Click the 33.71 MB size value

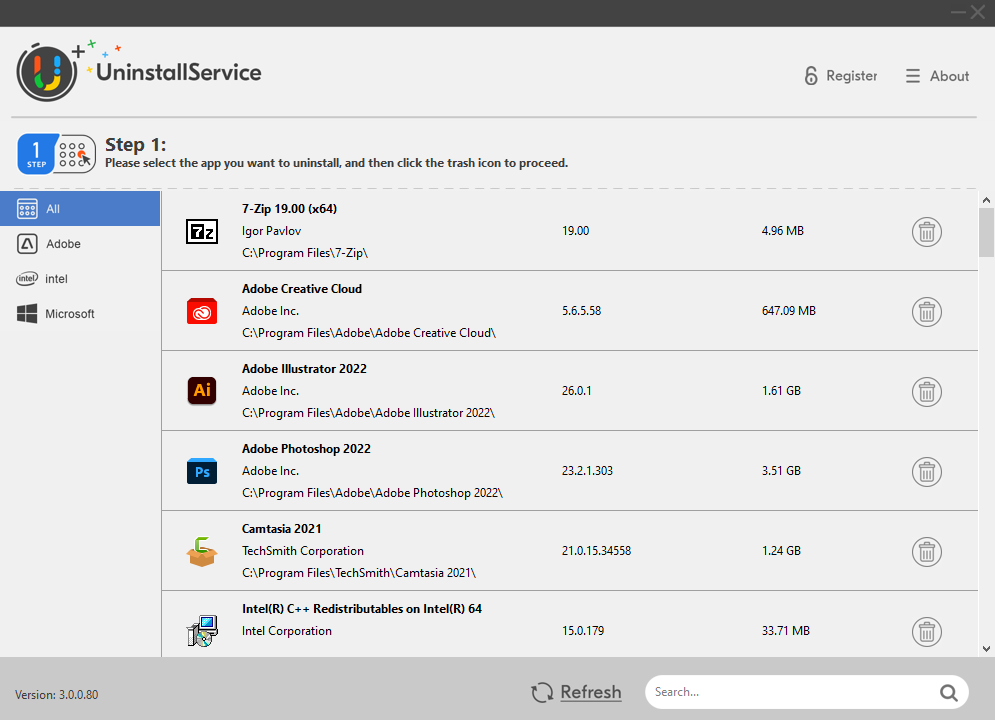tap(786, 631)
